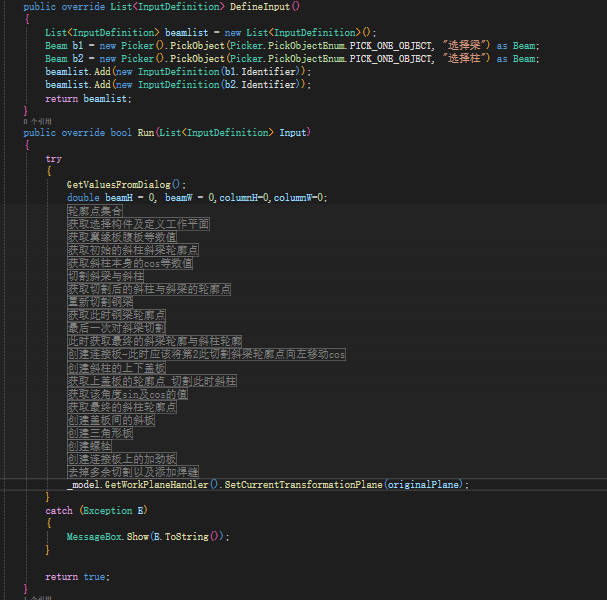Expand the region starting with 创建连接板-此时应该将第2此切割
The width and height of the screenshot is (607, 600).
[x=207, y=354]
